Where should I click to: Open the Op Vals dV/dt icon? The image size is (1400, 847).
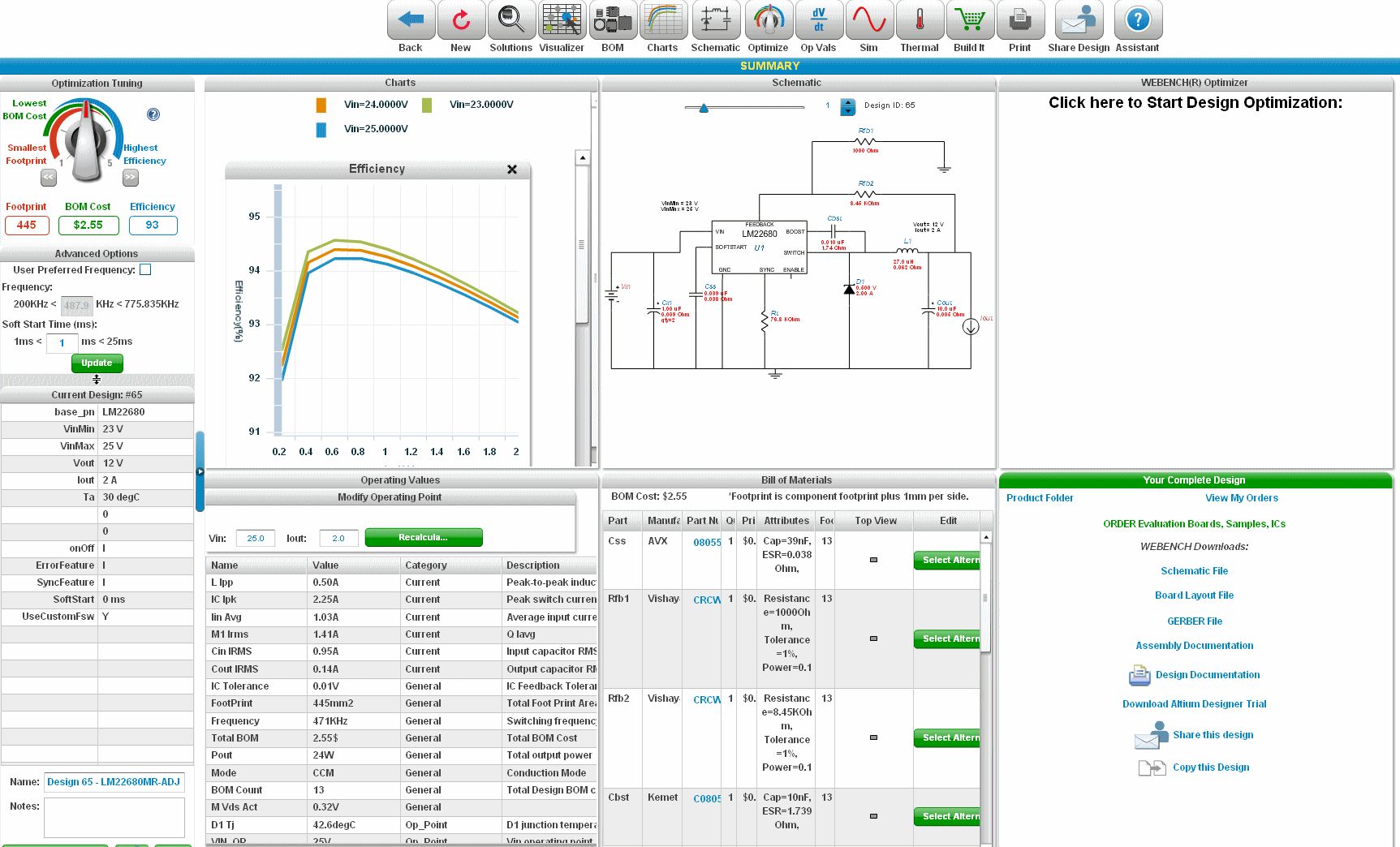[x=818, y=20]
